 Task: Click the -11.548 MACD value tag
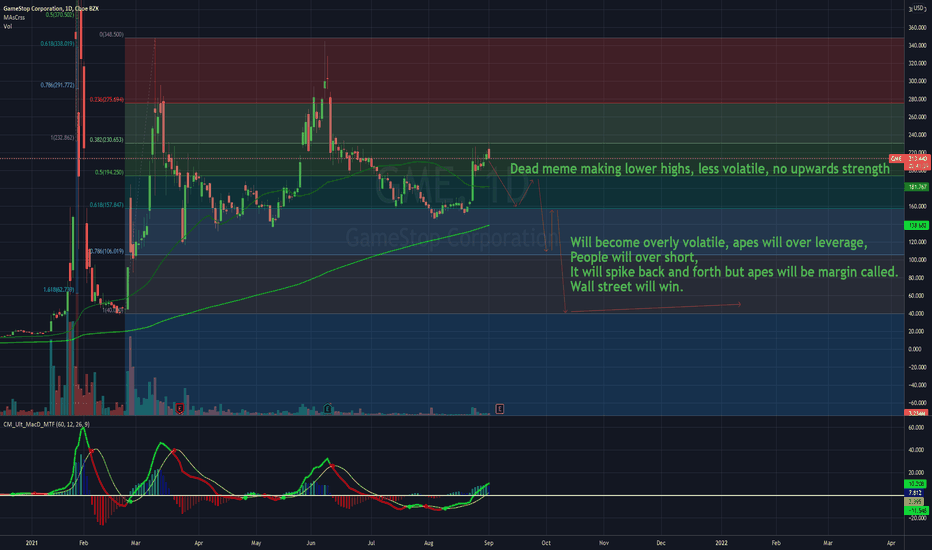(x=917, y=511)
